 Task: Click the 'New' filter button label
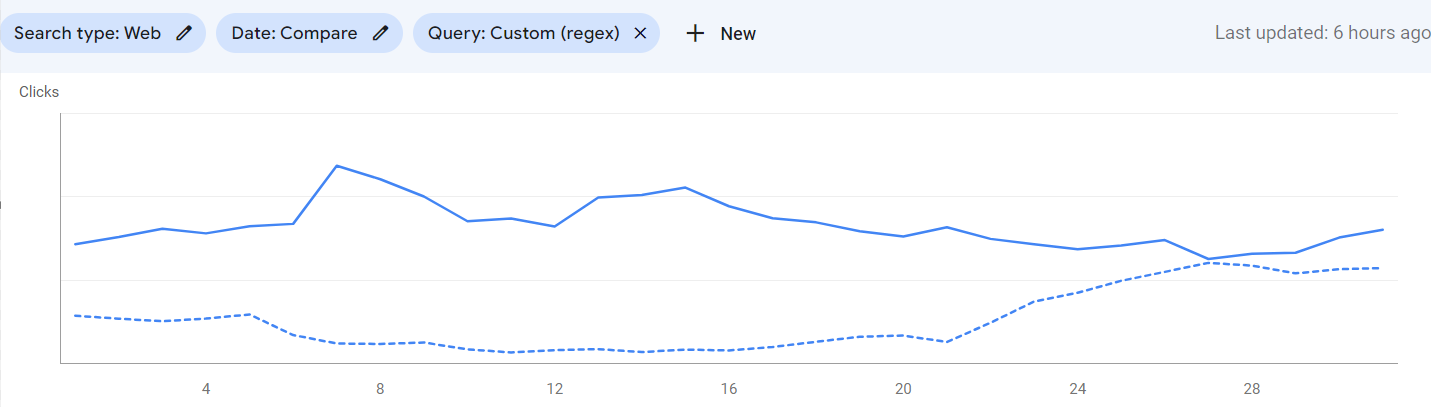738,34
